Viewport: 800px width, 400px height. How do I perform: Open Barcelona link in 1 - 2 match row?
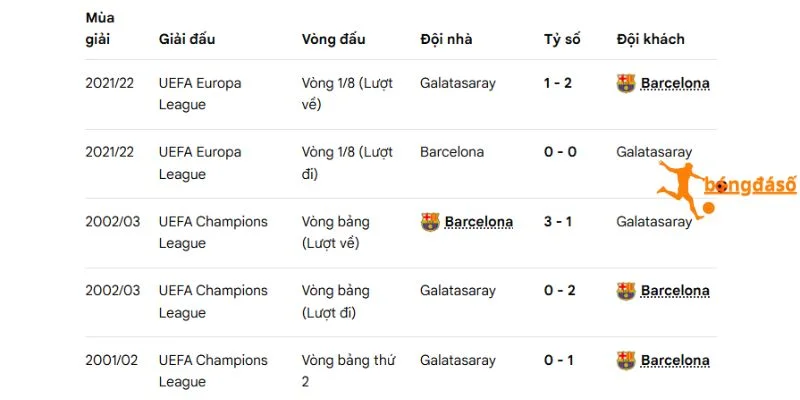click(x=675, y=83)
